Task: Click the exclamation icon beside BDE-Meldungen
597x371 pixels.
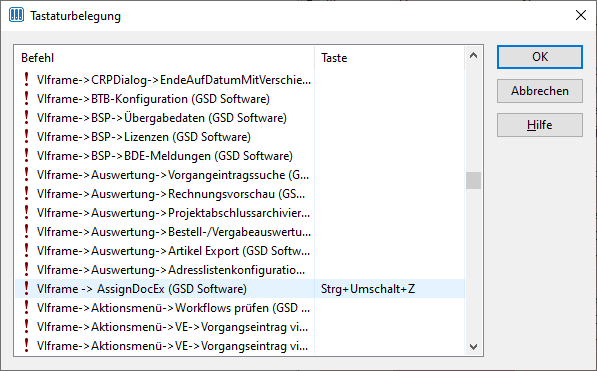Action: tap(26, 155)
